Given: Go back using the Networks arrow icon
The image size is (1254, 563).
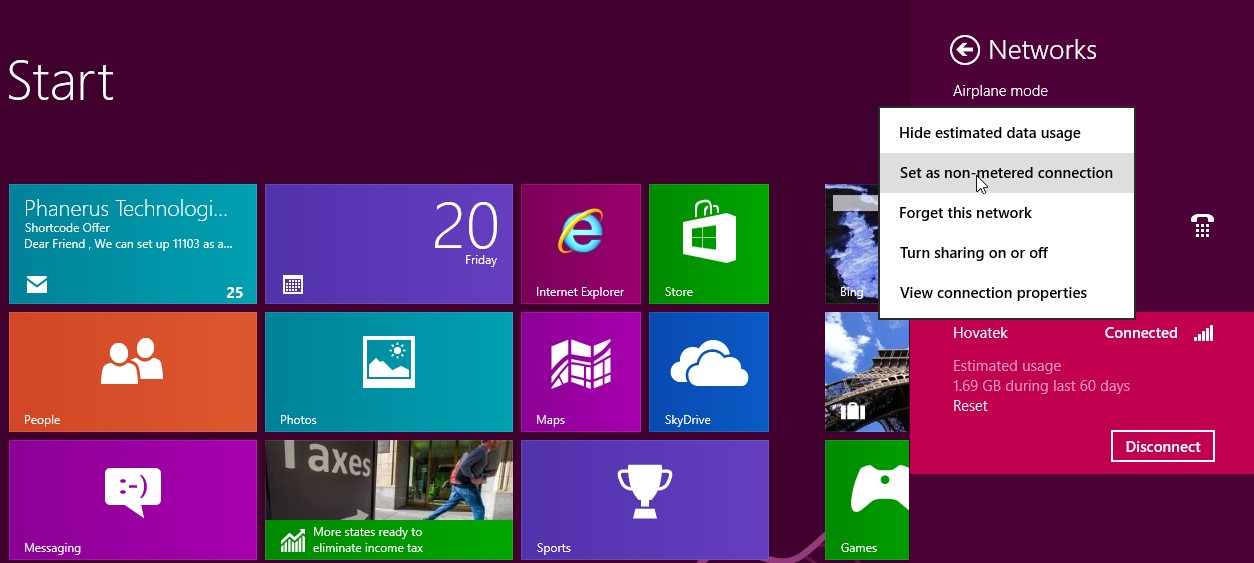Looking at the screenshot, I should tap(965, 50).
